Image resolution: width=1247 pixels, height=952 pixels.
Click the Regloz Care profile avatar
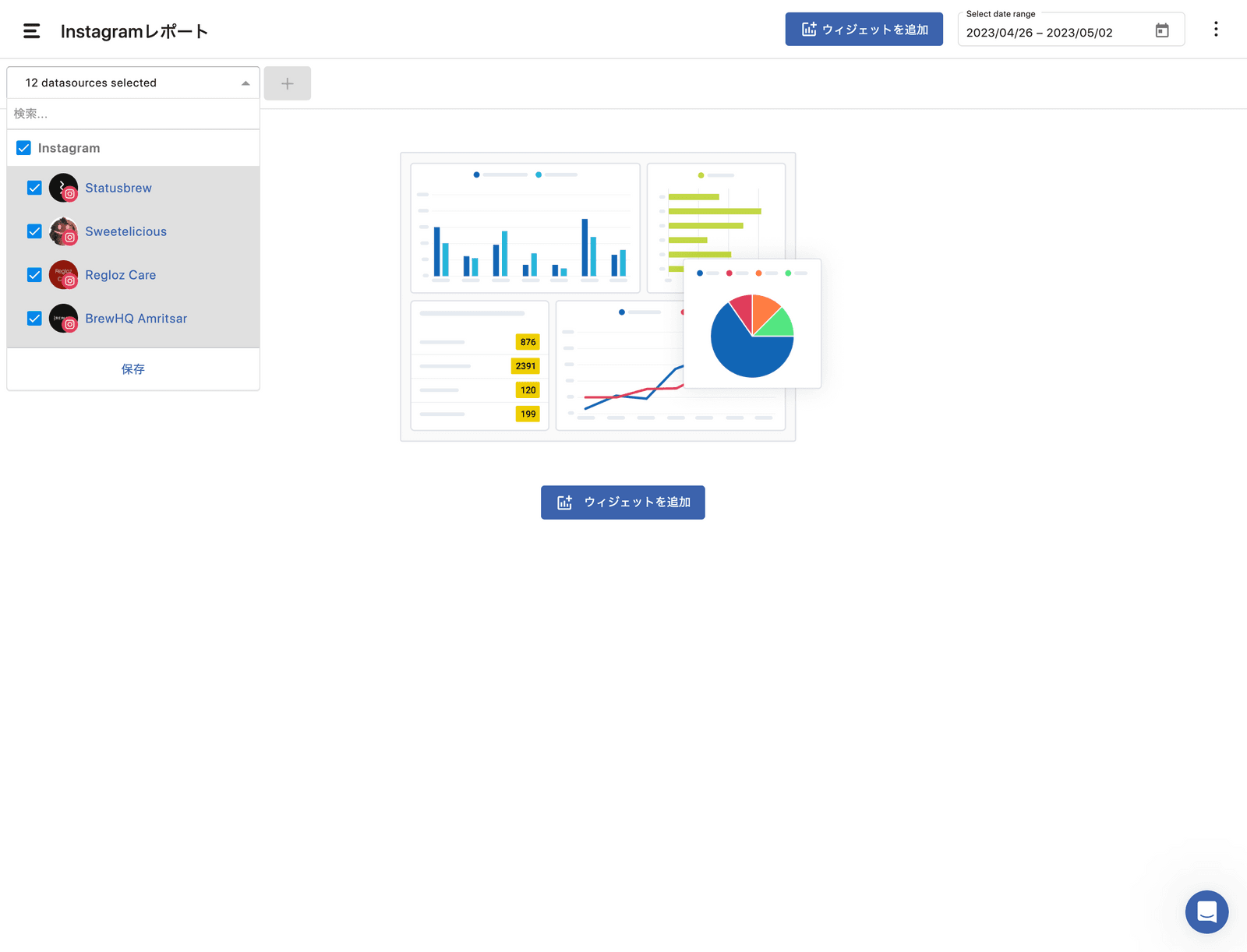pyautogui.click(x=63, y=275)
